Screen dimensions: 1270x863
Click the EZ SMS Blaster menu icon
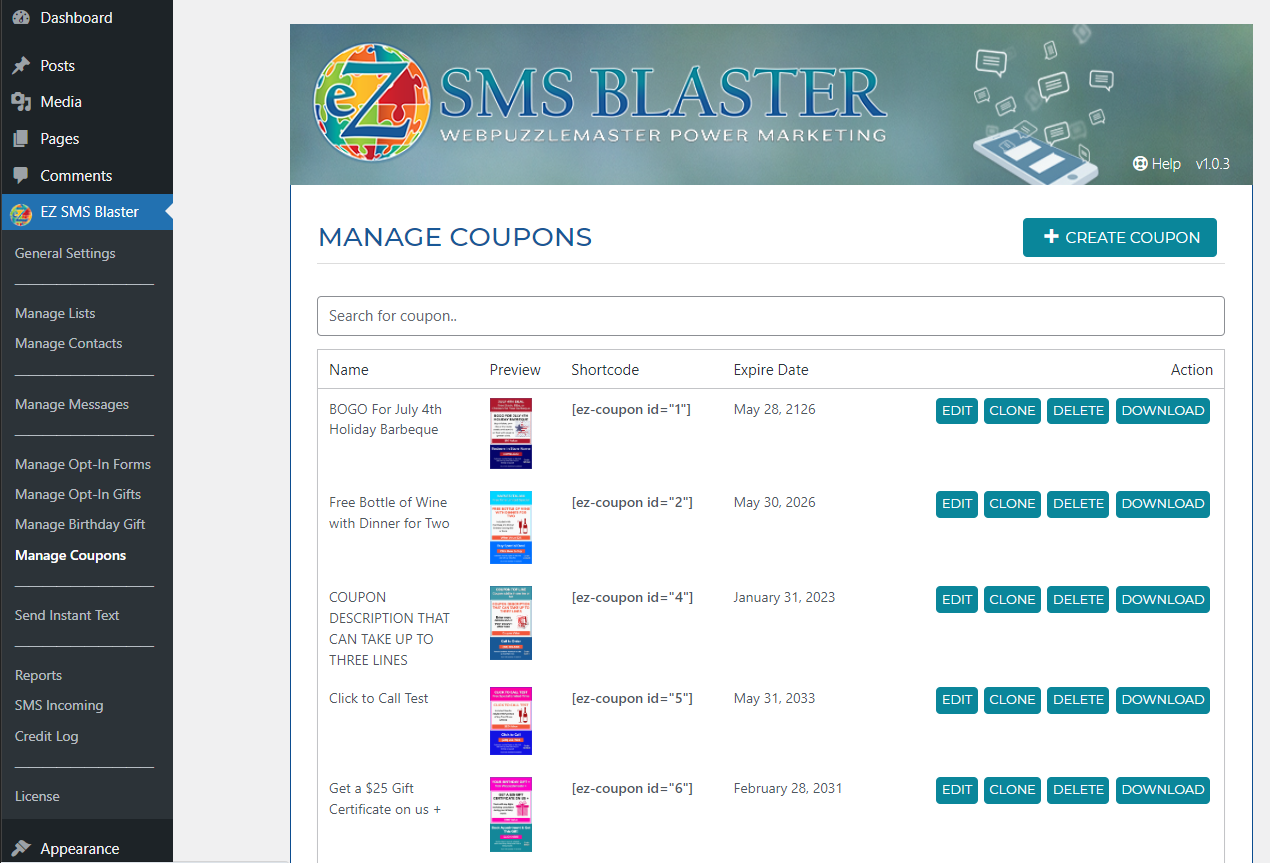(x=21, y=213)
